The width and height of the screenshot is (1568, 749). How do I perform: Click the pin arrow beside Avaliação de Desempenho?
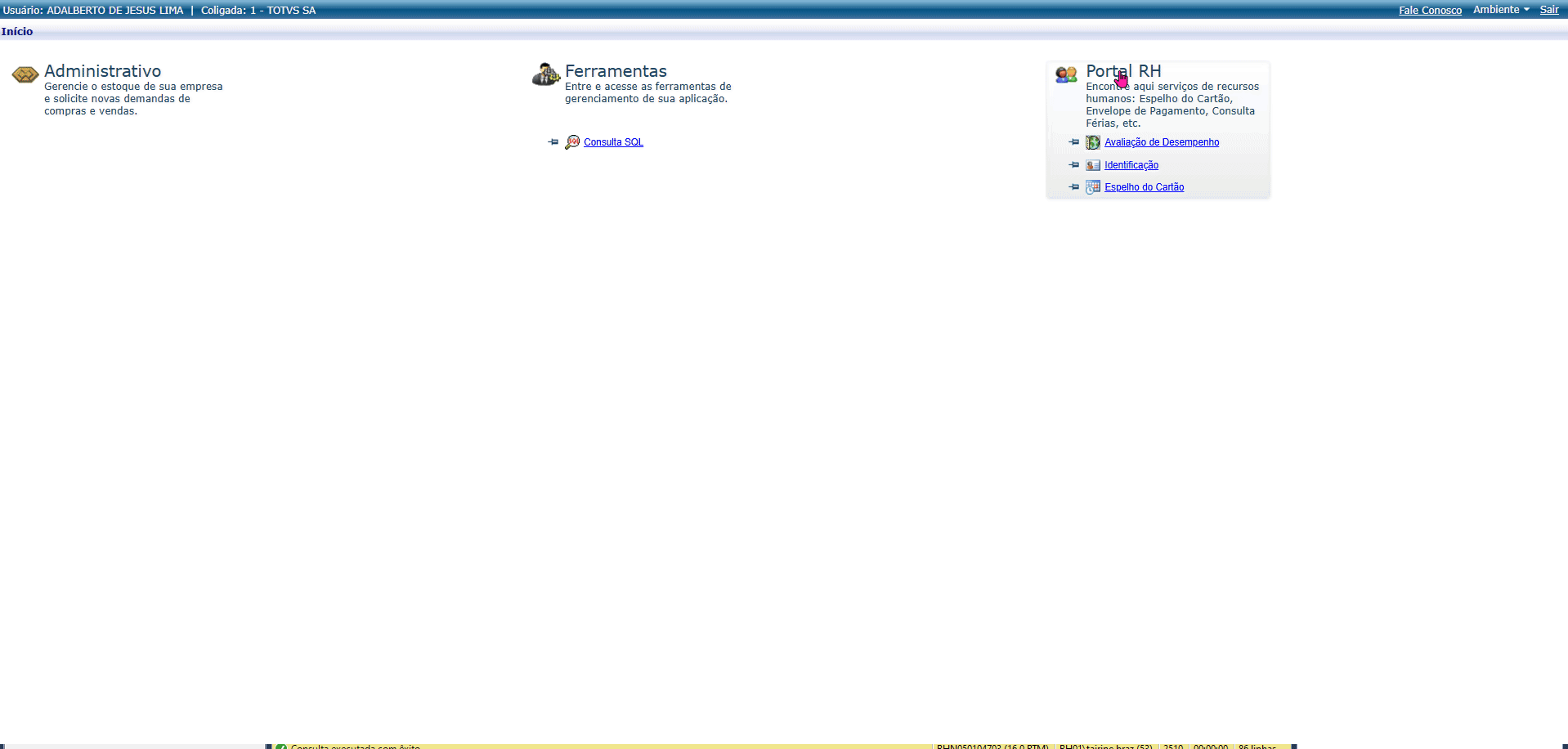tap(1074, 142)
